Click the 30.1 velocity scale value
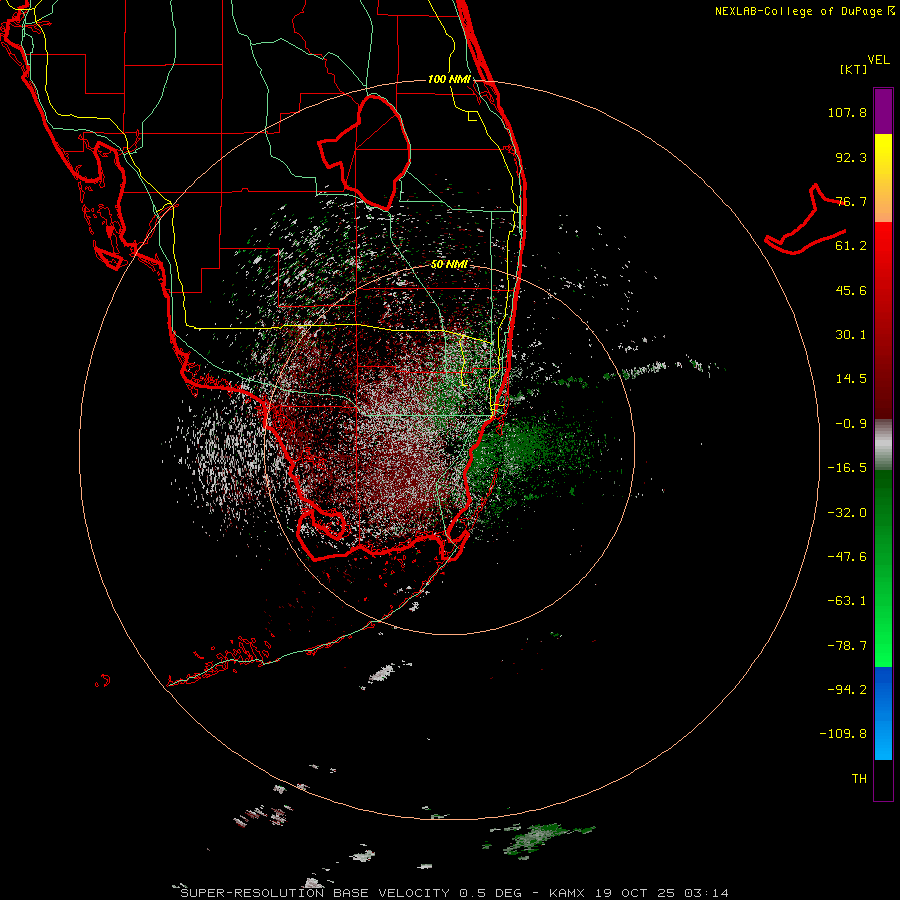The height and width of the screenshot is (900, 900). tap(851, 335)
